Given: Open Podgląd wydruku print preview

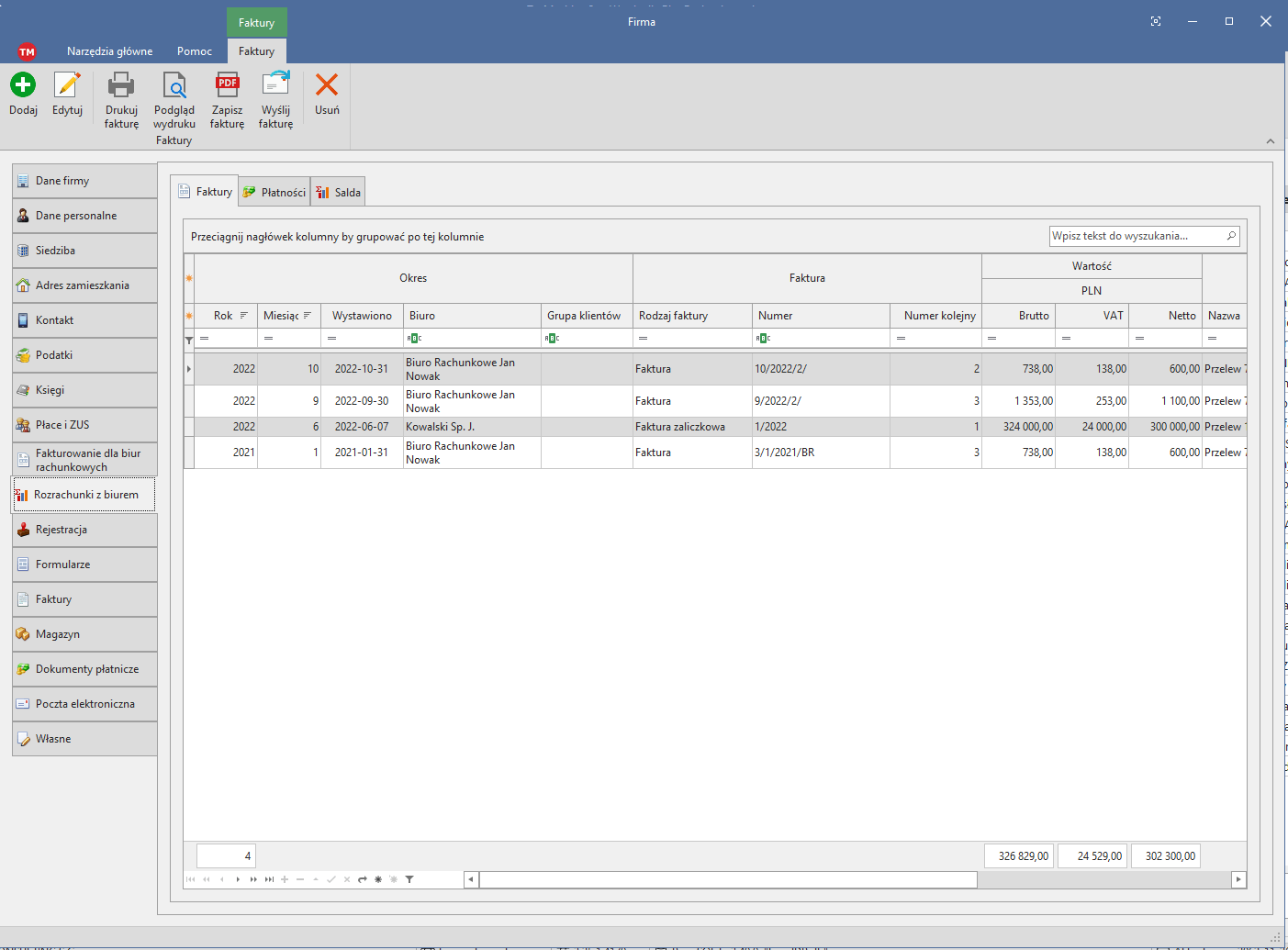Looking at the screenshot, I should coord(174,85).
